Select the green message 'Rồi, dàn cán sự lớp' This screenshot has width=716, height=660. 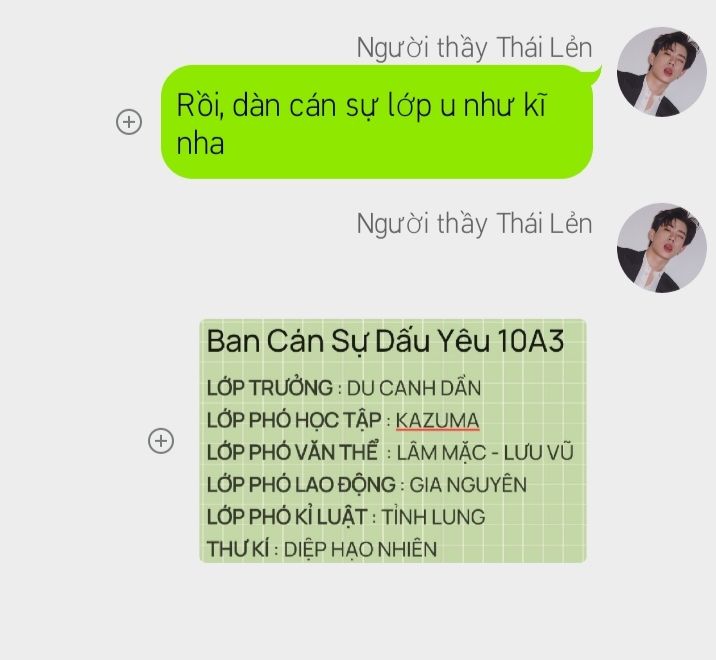coord(377,121)
